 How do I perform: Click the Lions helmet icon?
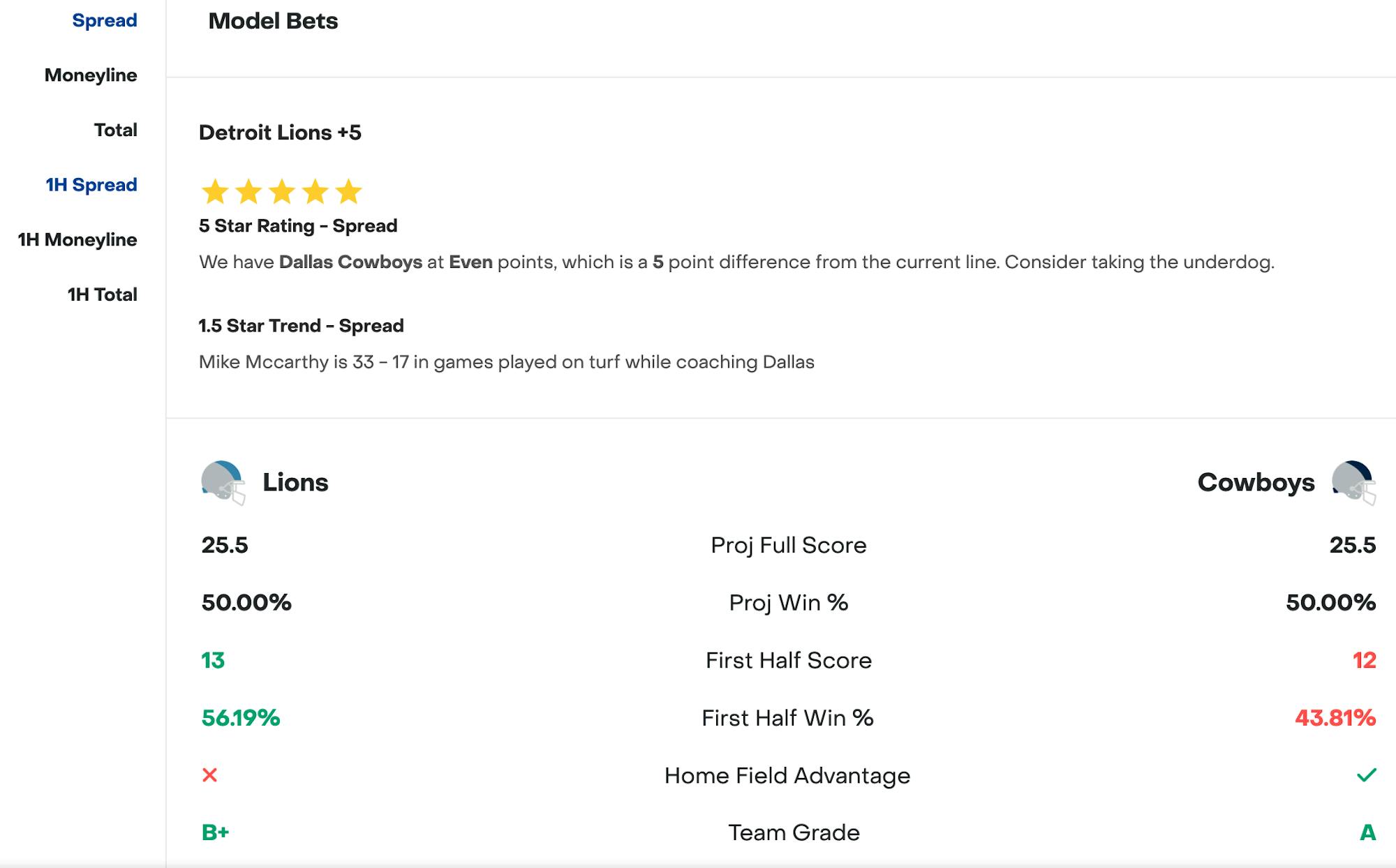coord(223,482)
